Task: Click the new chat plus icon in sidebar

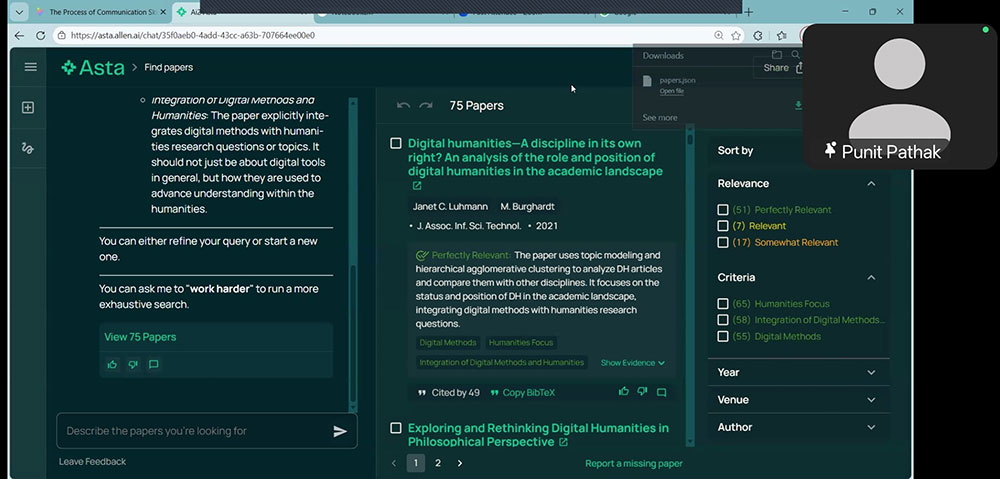Action: [x=28, y=108]
